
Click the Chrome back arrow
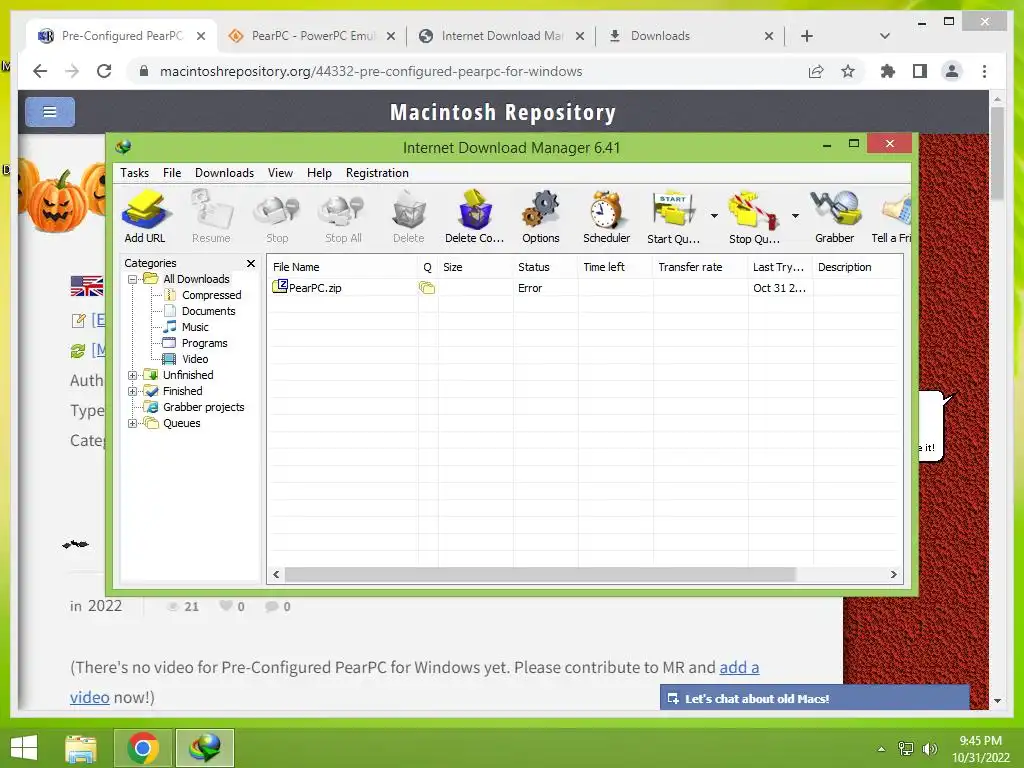click(40, 71)
